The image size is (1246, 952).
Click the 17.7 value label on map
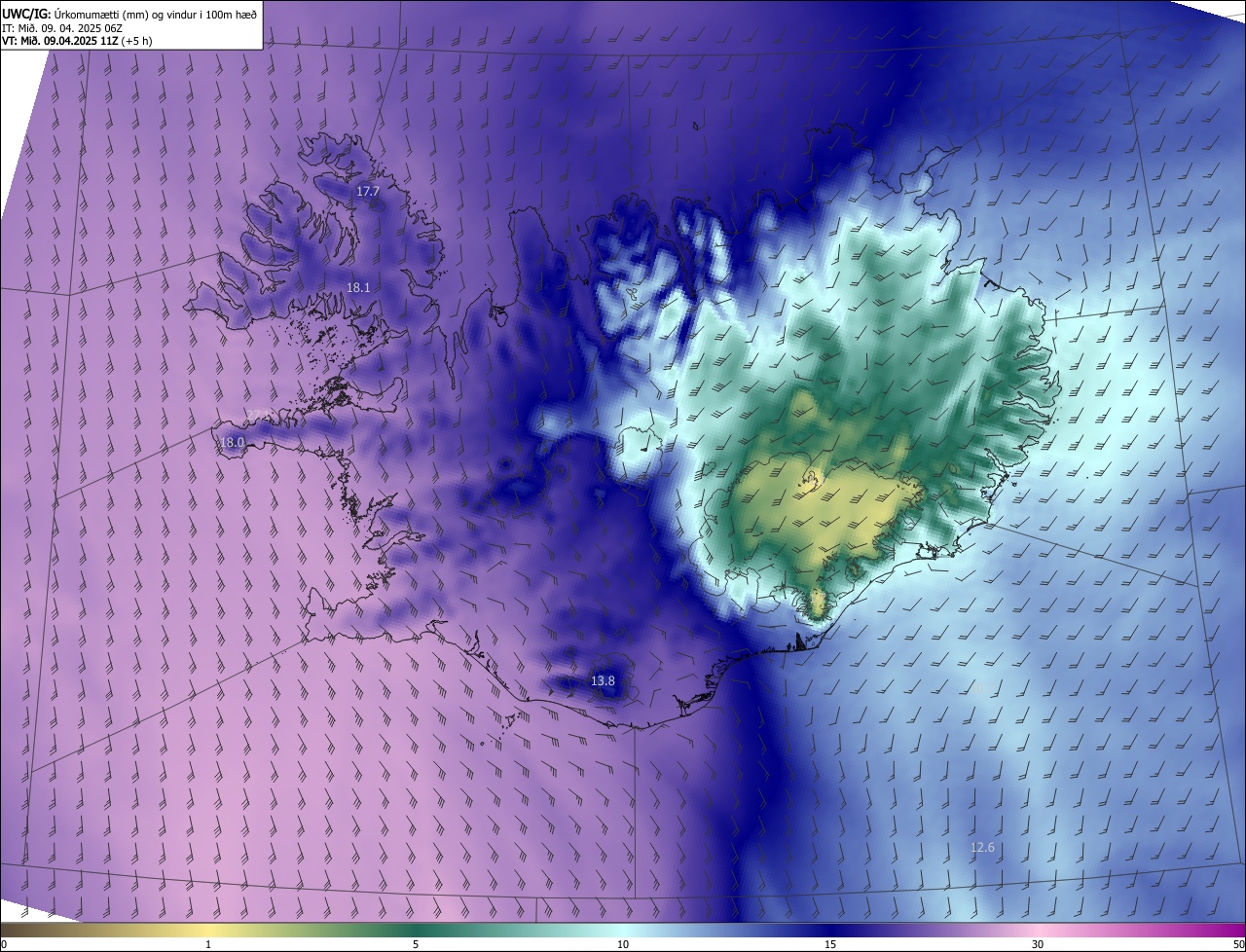coord(367,192)
